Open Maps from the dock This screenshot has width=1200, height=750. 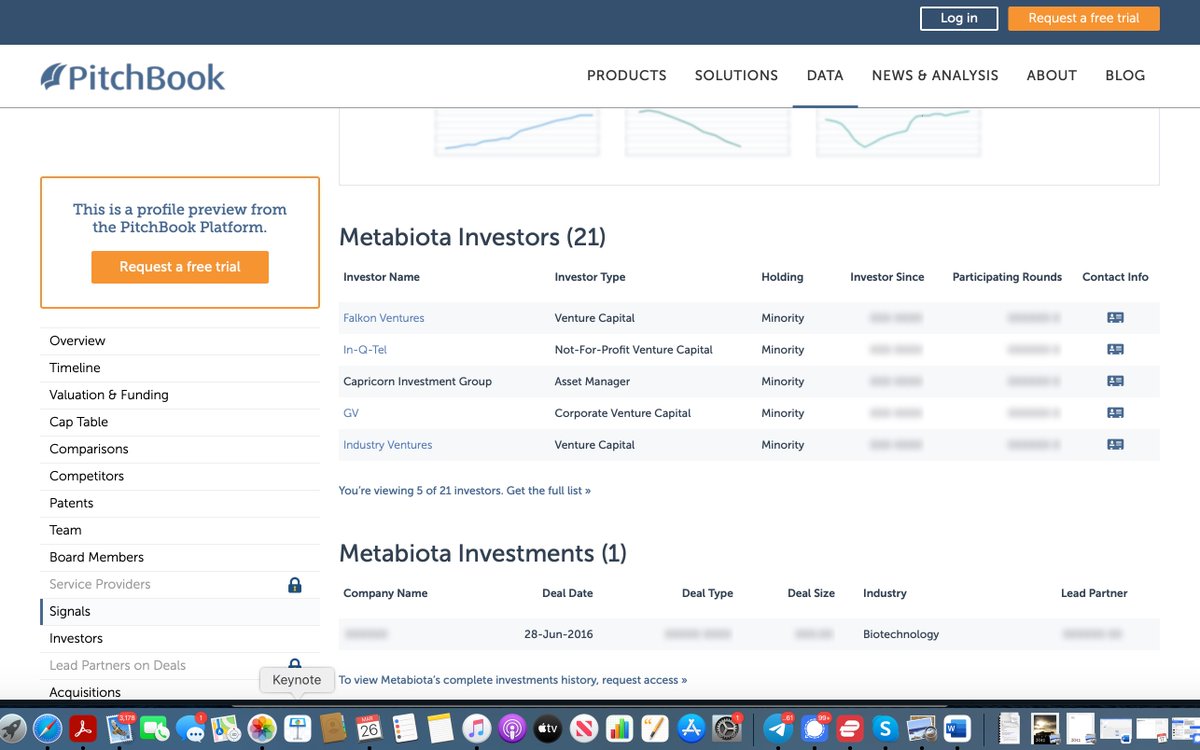tap(226, 728)
